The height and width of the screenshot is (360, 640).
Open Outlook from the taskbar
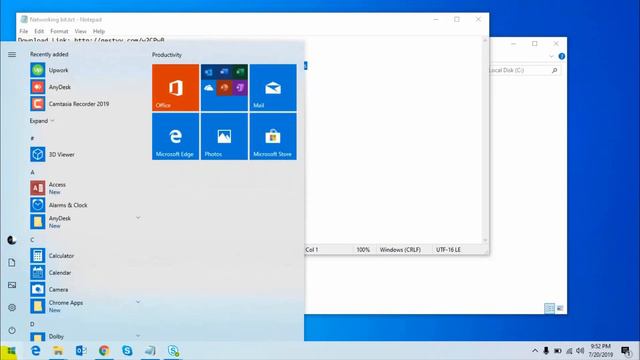coord(81,350)
